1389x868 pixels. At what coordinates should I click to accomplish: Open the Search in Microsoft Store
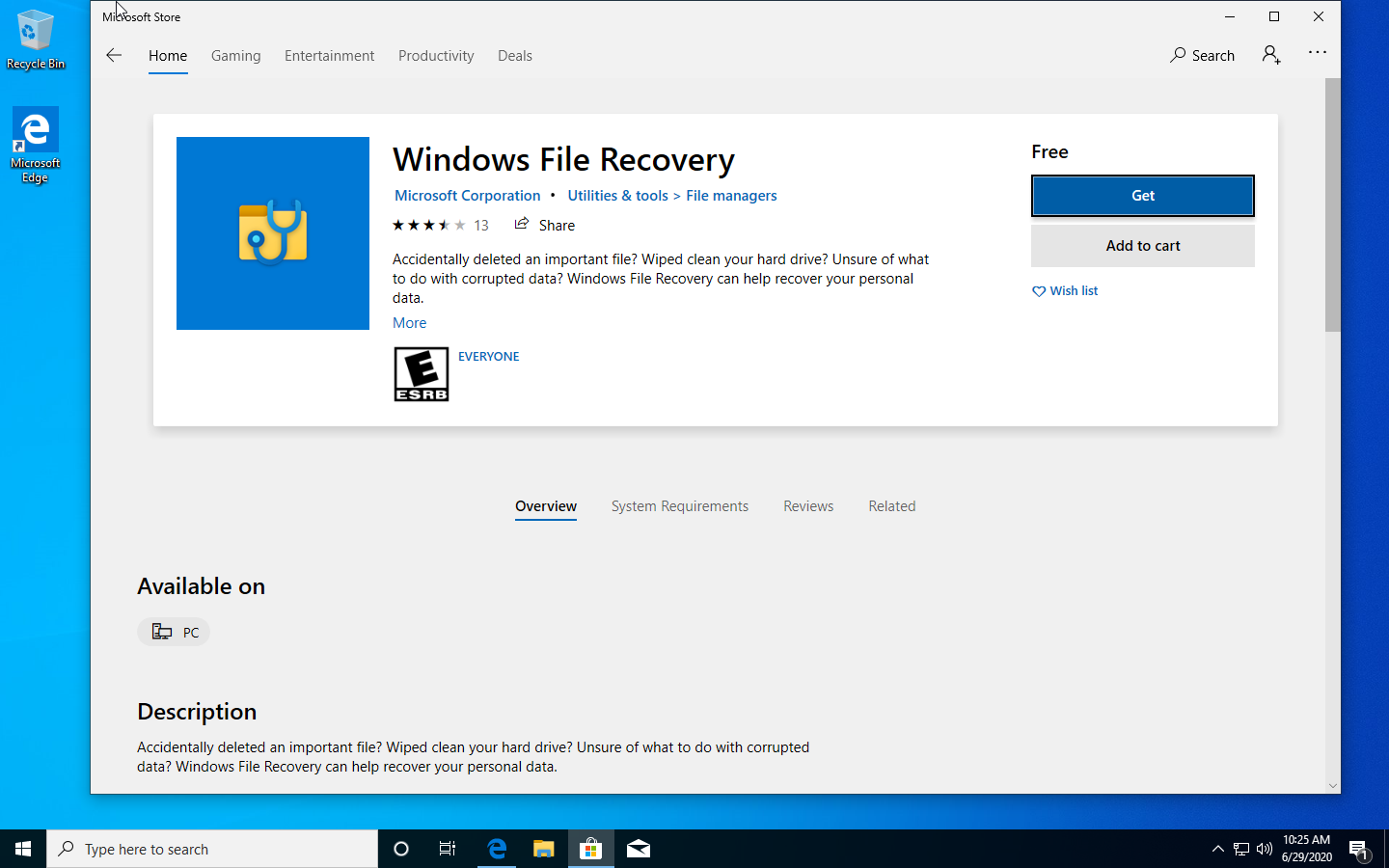click(x=1202, y=55)
